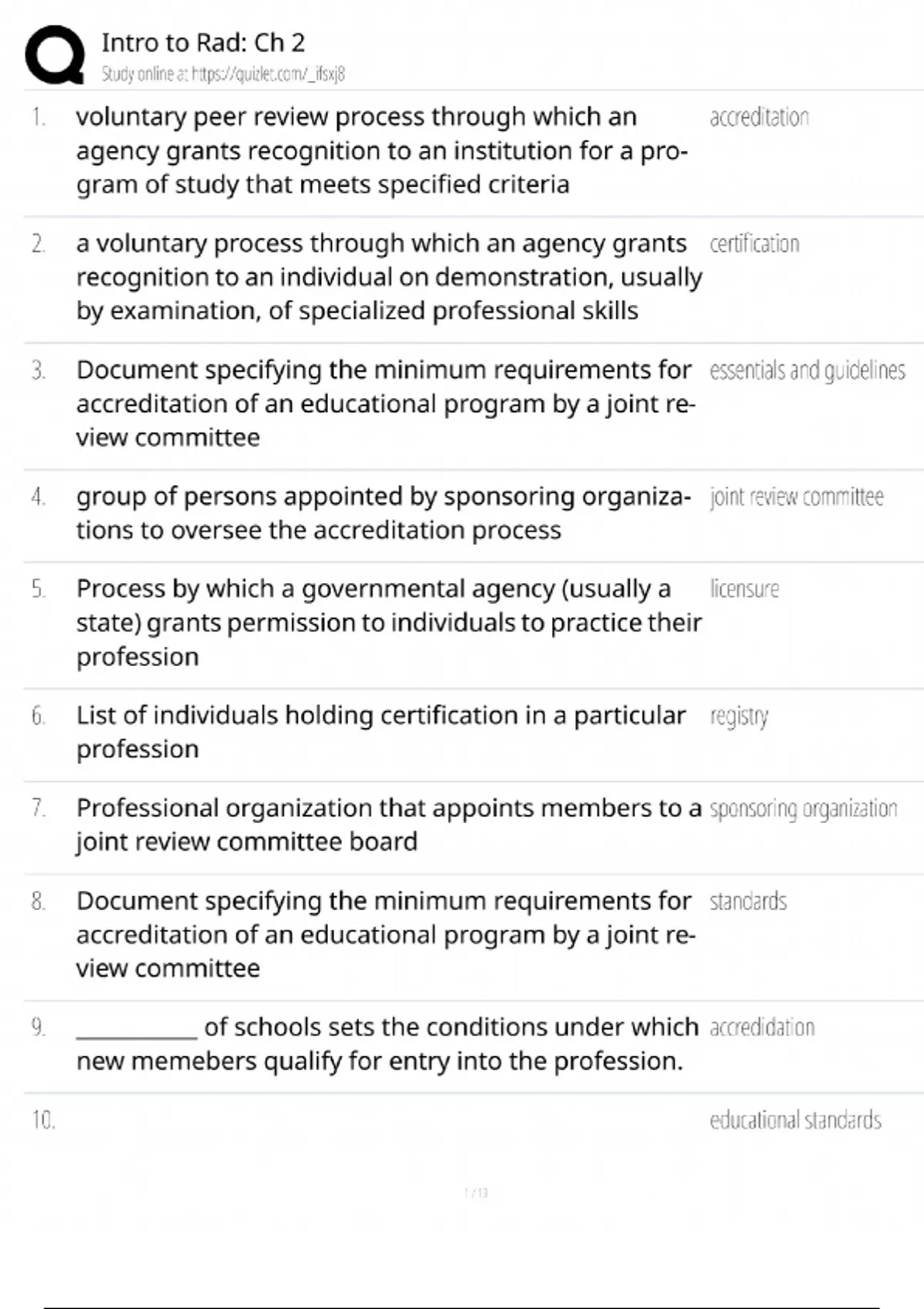The height and width of the screenshot is (1309, 924).
Task: Select the term 'licensure'
Action: click(744, 589)
